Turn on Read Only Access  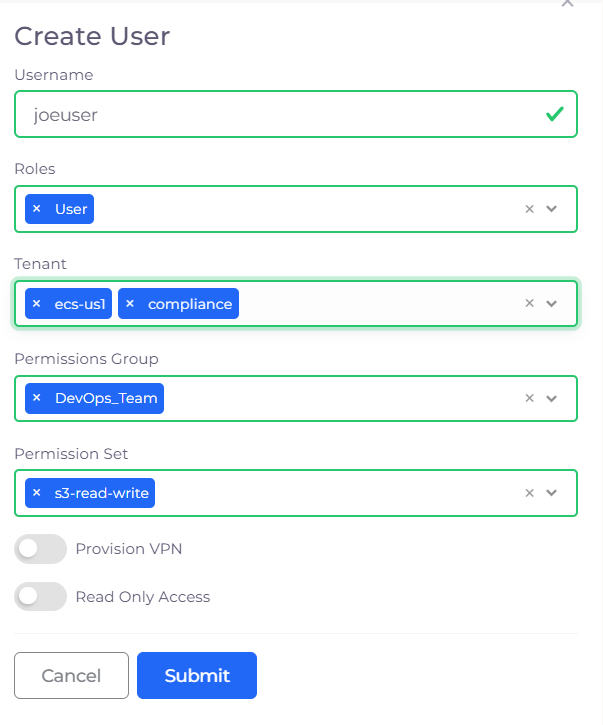[x=40, y=597]
